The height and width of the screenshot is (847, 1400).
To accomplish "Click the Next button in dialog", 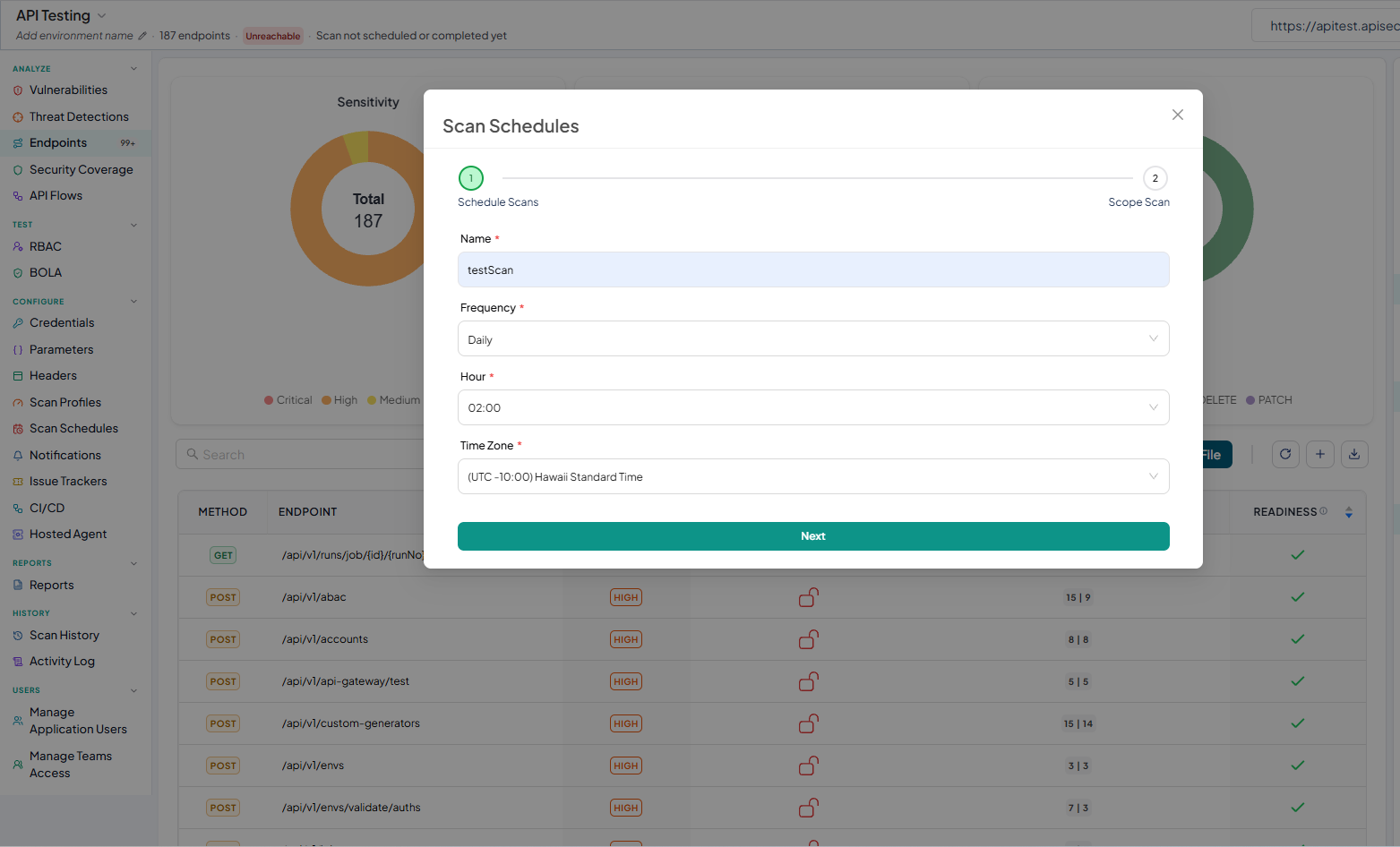I will pos(813,536).
